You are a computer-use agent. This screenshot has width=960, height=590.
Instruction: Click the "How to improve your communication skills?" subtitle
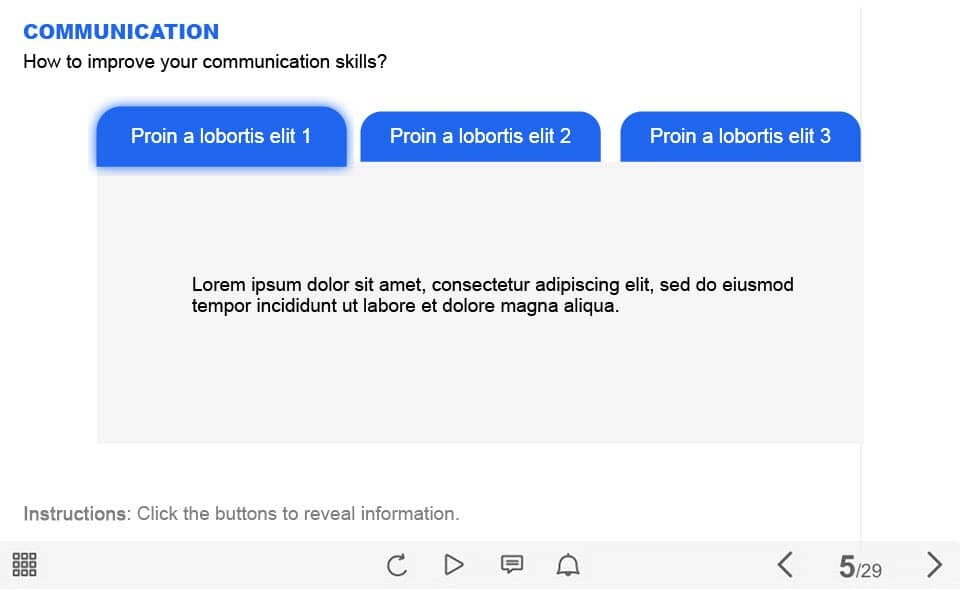click(205, 62)
